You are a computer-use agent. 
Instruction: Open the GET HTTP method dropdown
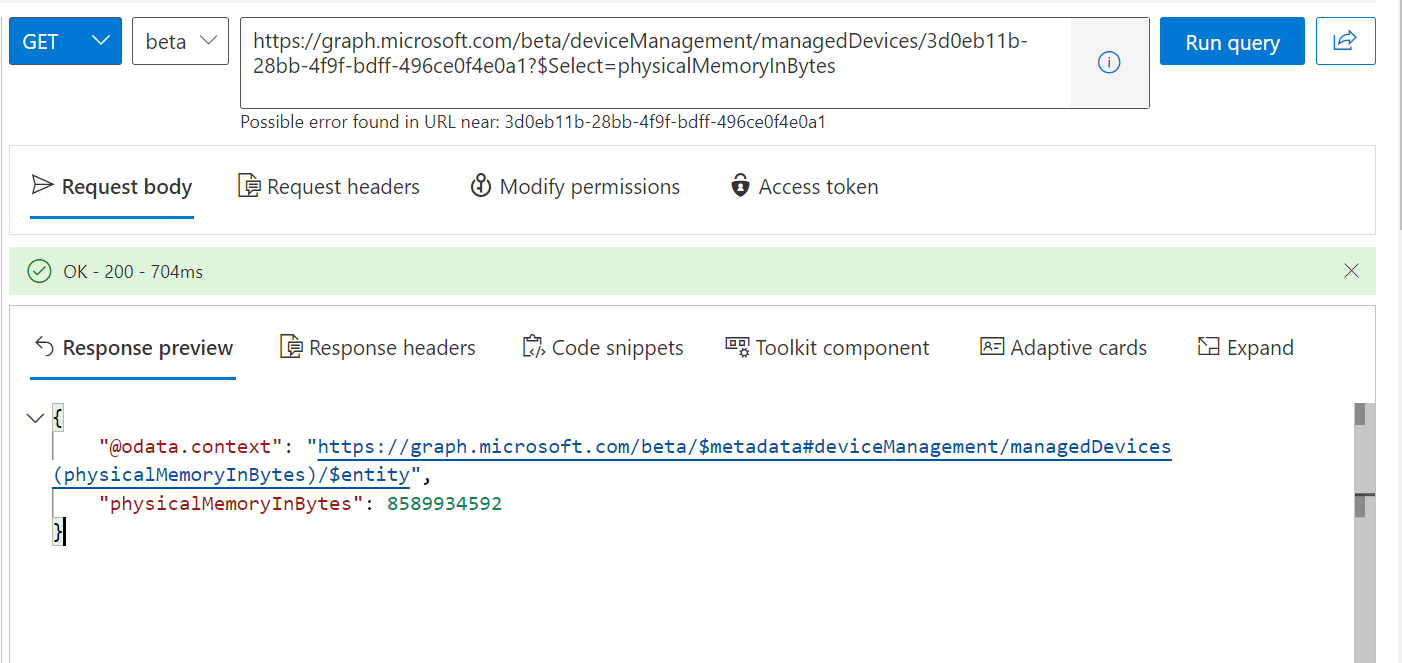pos(65,41)
